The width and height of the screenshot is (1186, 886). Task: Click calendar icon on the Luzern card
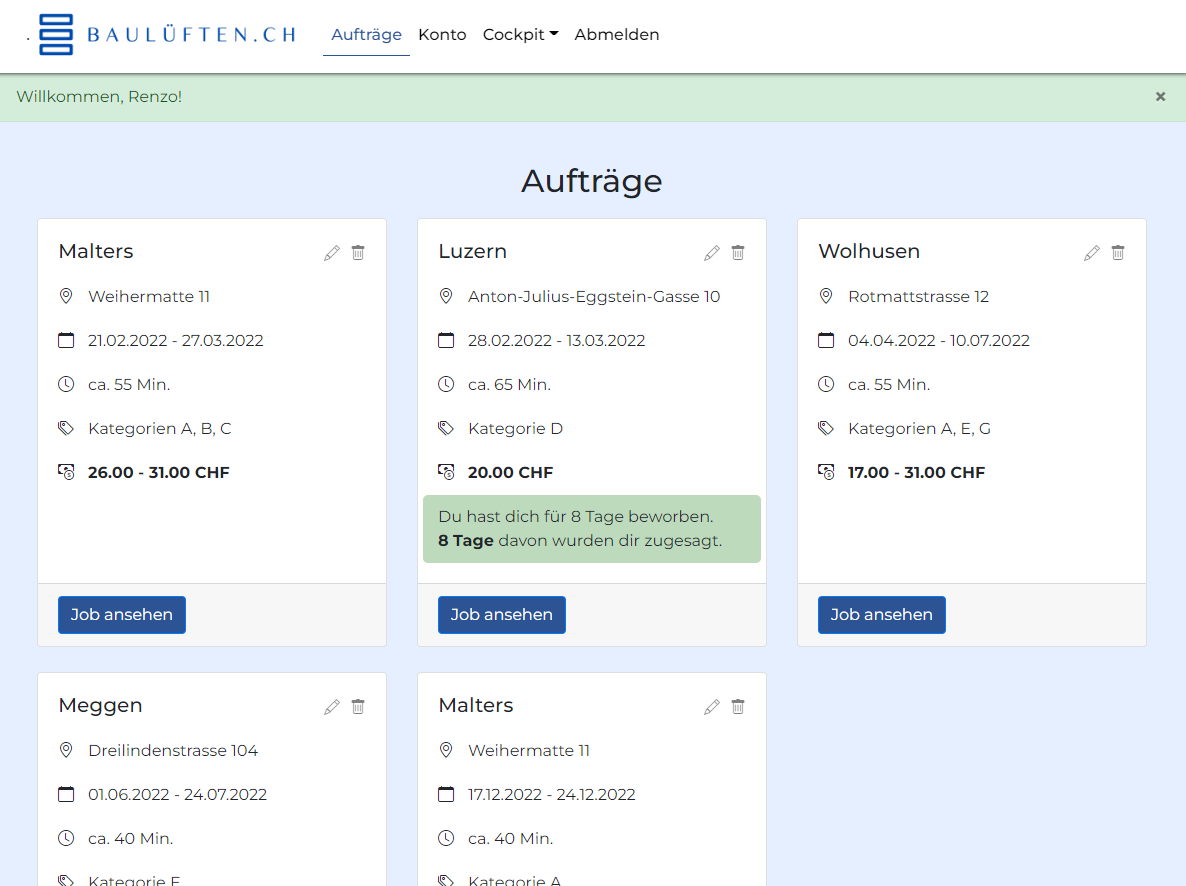[446, 341]
